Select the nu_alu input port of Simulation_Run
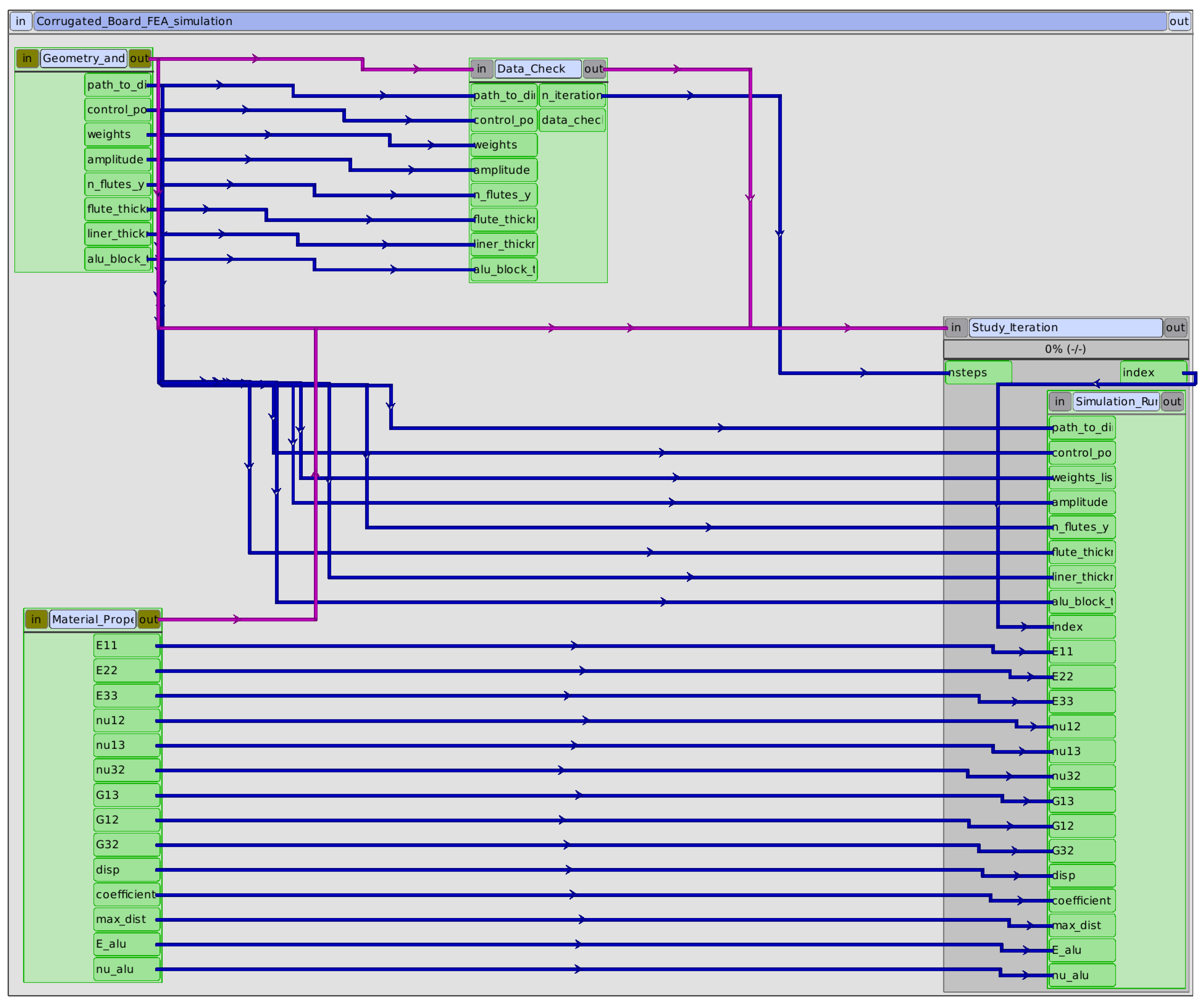Screen dimensions: 1204x1007 [x=1081, y=975]
